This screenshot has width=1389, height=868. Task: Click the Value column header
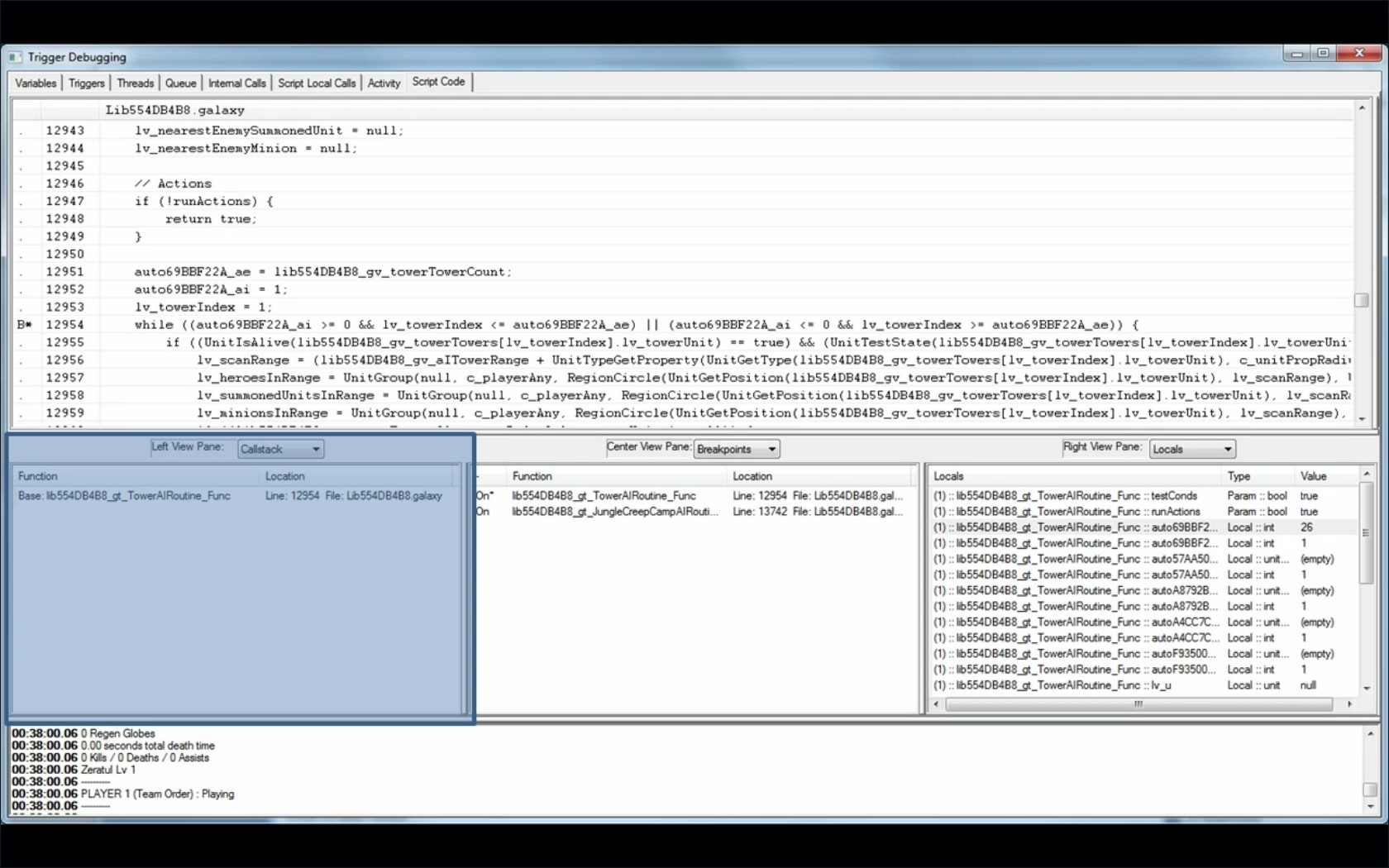tap(1326, 476)
